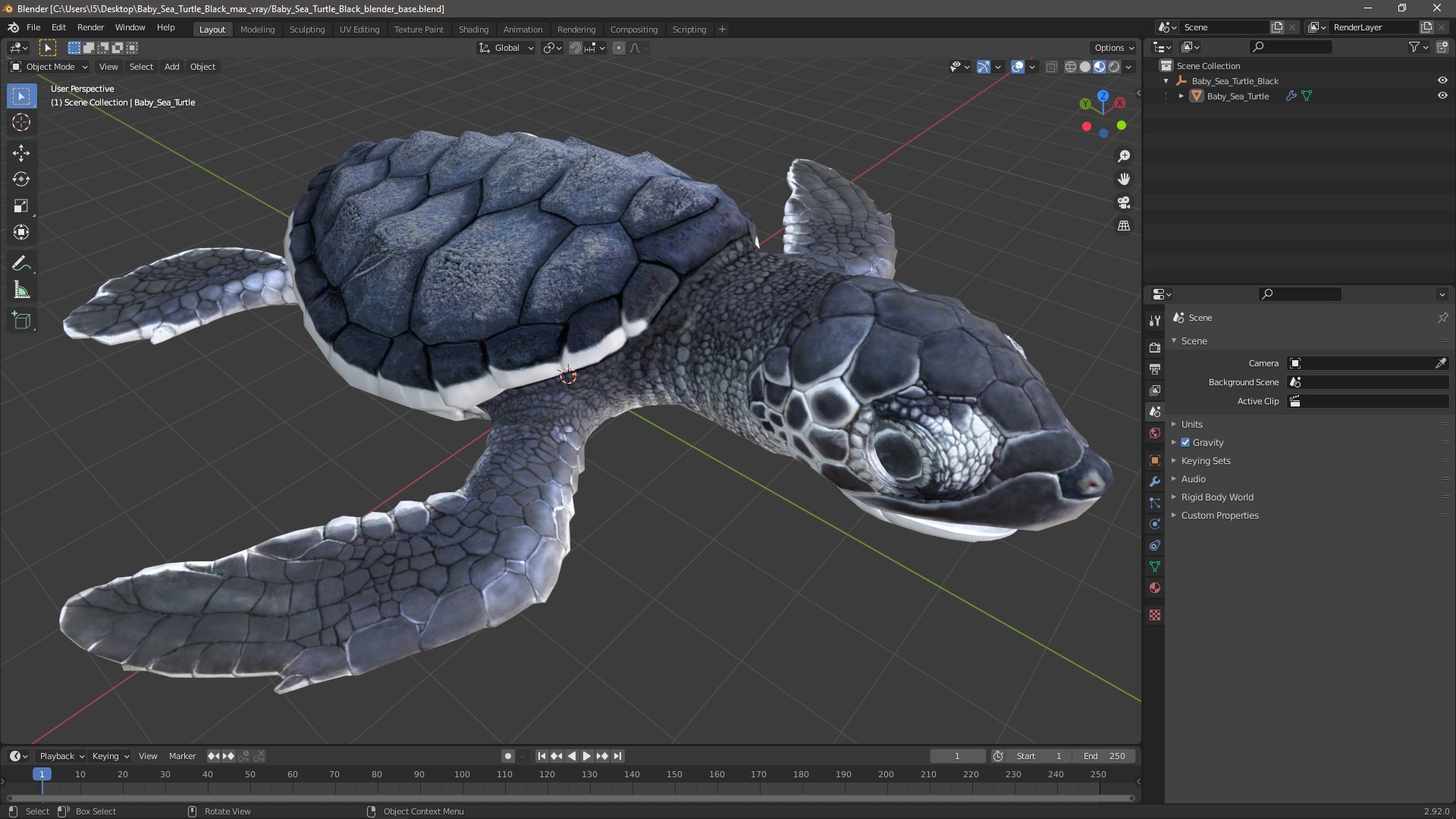The height and width of the screenshot is (819, 1456).
Task: Click the Marker button in timeline
Action: 182,756
